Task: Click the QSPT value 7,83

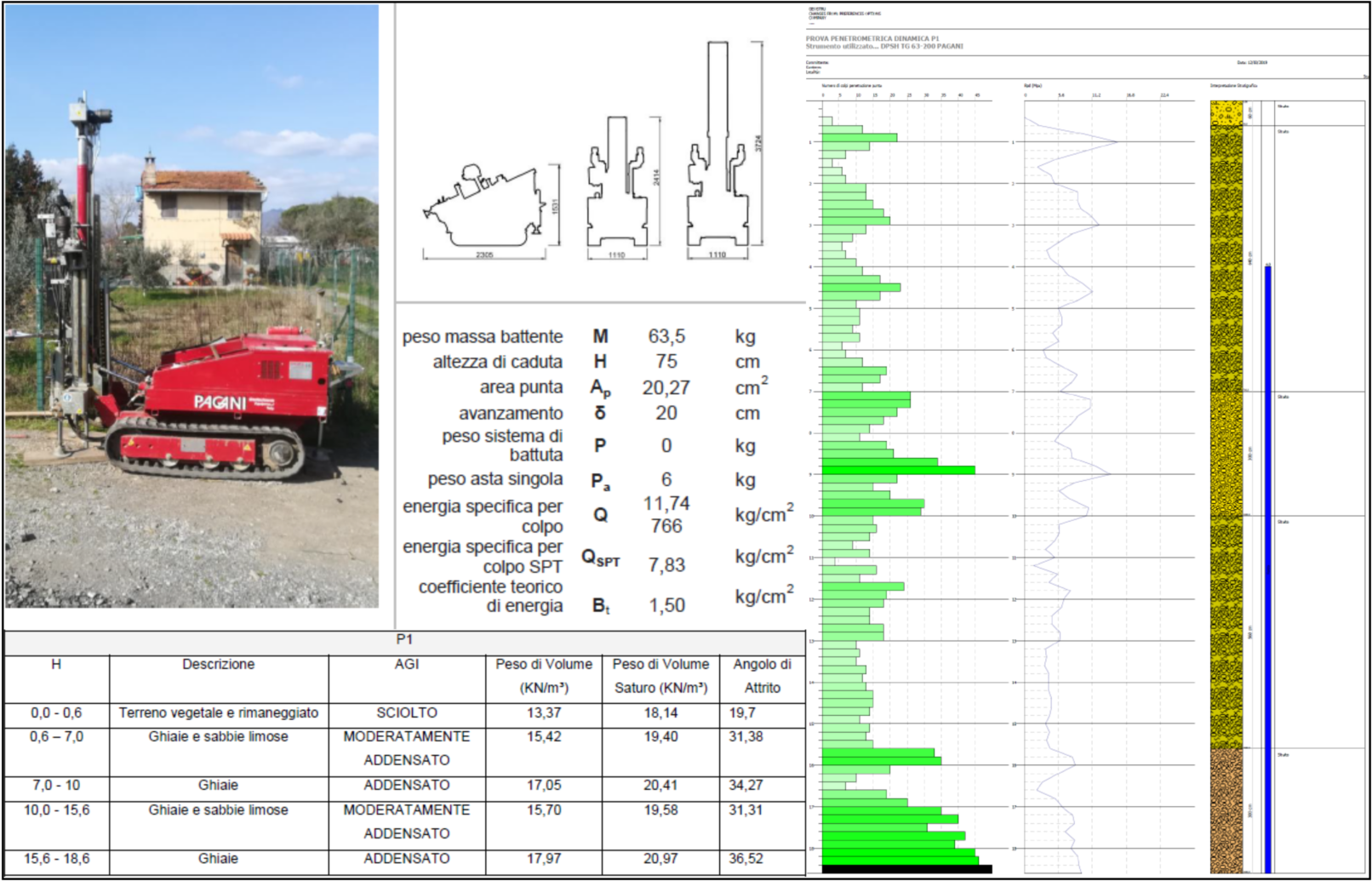Action: click(x=666, y=565)
